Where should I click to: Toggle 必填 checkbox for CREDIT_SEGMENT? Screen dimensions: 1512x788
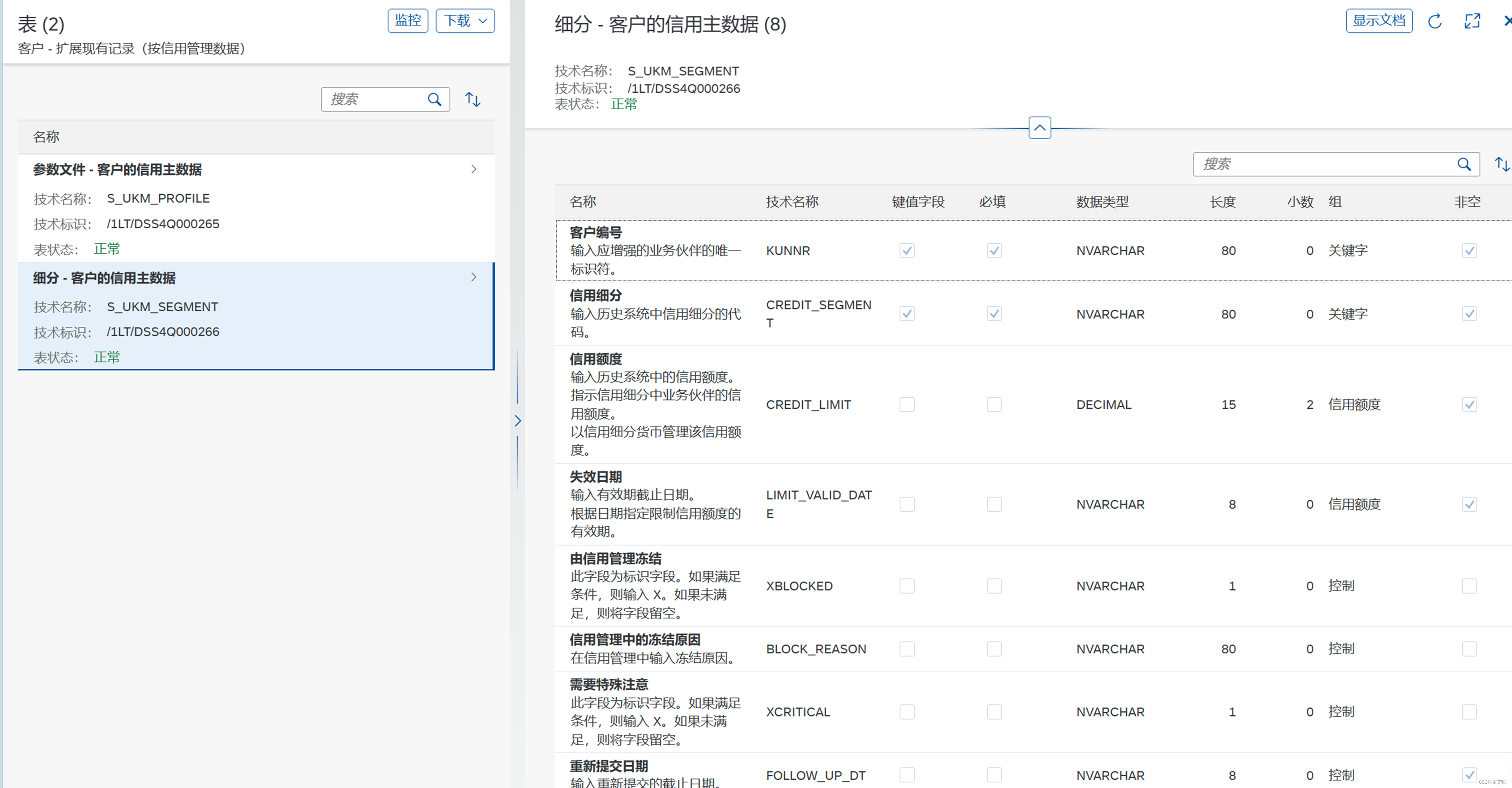click(994, 314)
